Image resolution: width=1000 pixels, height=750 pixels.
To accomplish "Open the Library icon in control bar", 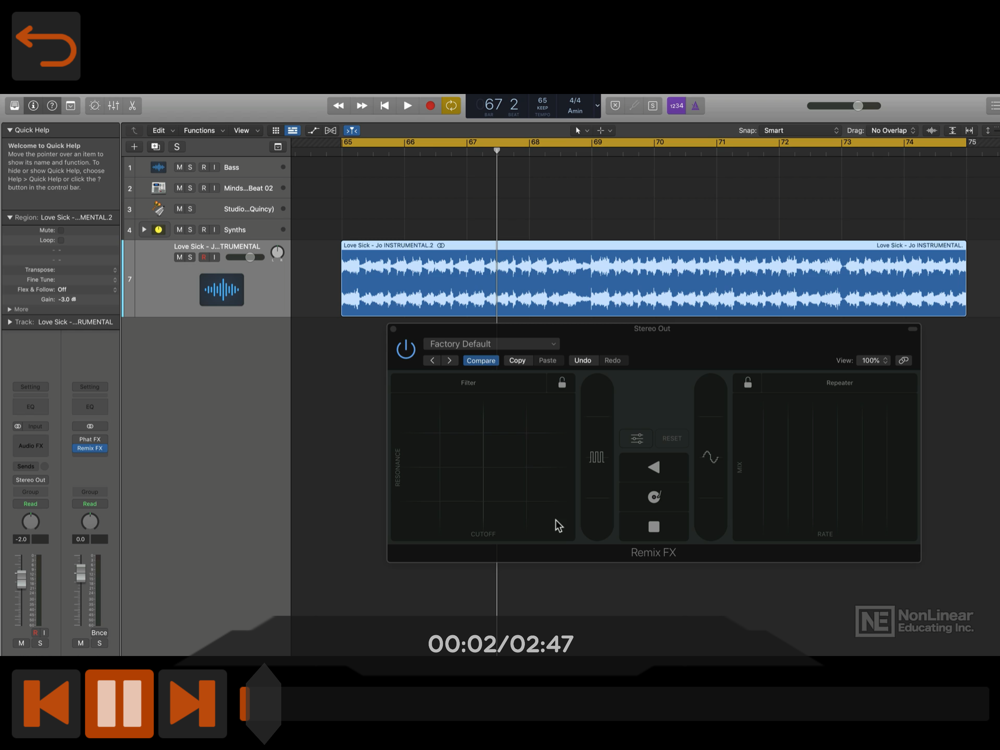I will (x=15, y=105).
